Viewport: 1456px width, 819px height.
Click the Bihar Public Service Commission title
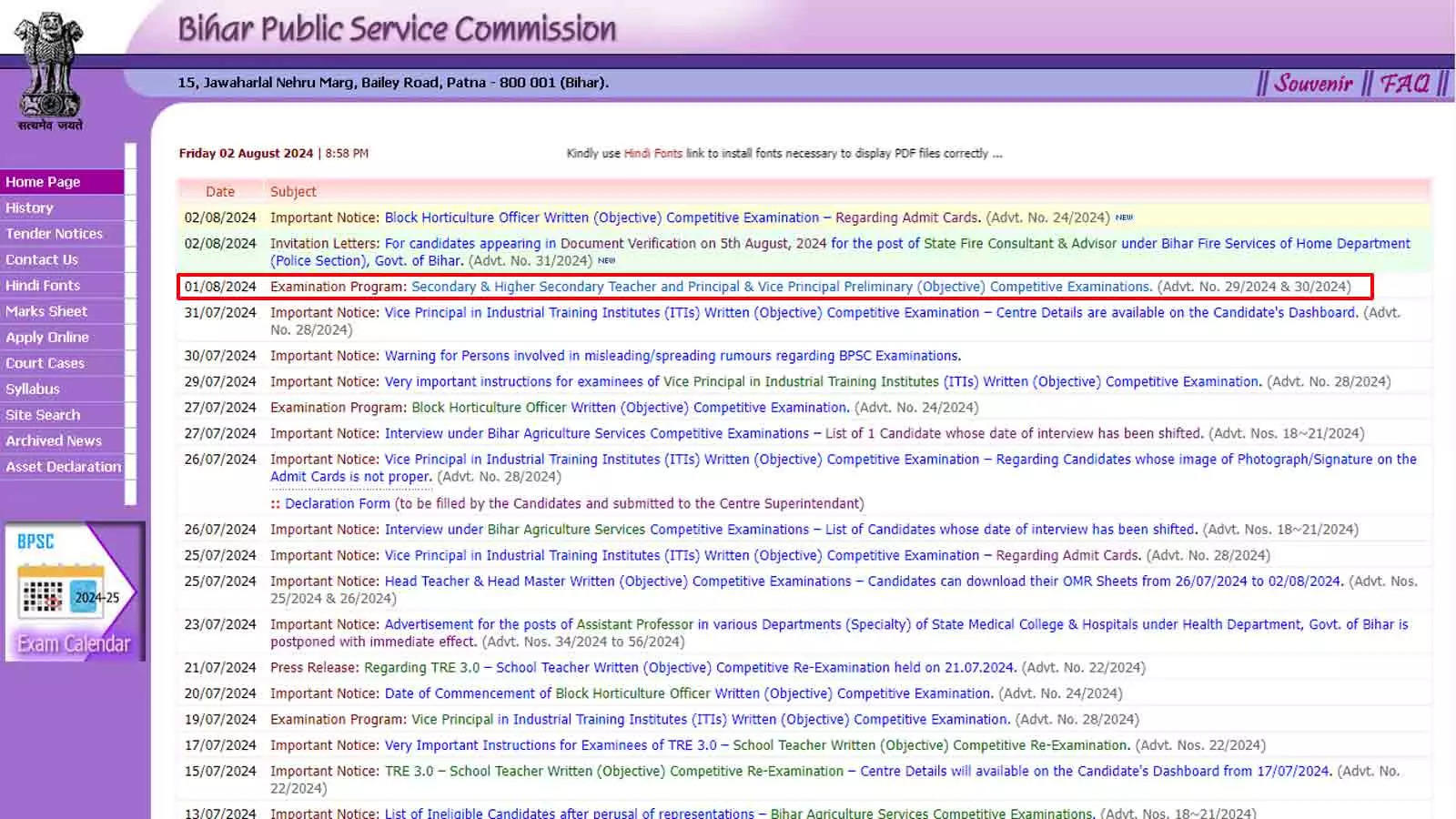click(397, 28)
